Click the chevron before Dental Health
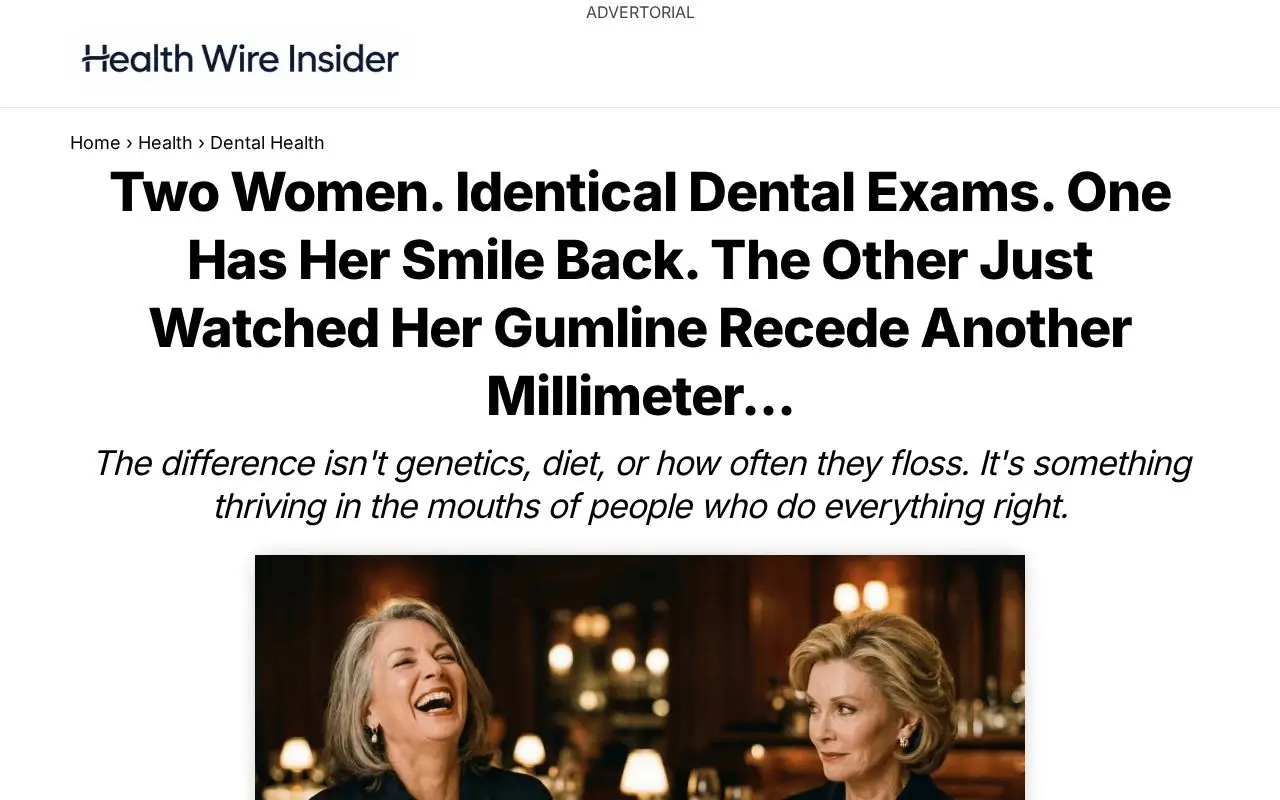1280x800 pixels. (201, 143)
